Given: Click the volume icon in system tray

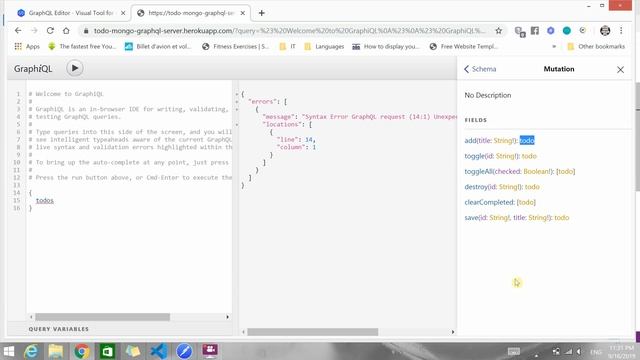Looking at the screenshot, I should 579,351.
